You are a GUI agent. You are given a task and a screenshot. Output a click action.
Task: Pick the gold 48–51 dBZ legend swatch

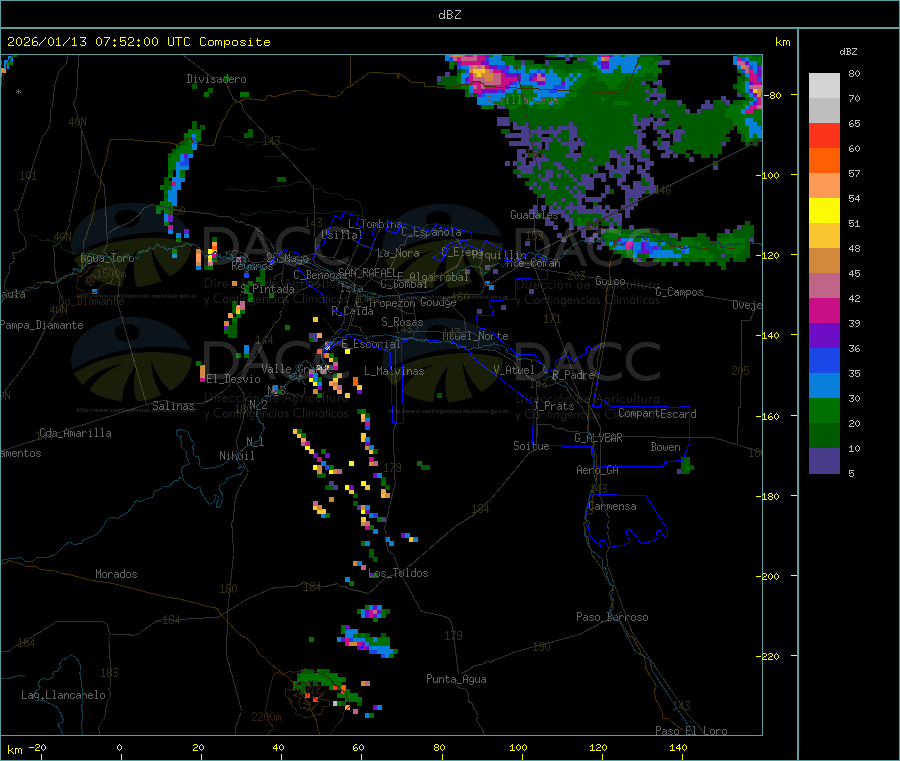tap(824, 236)
